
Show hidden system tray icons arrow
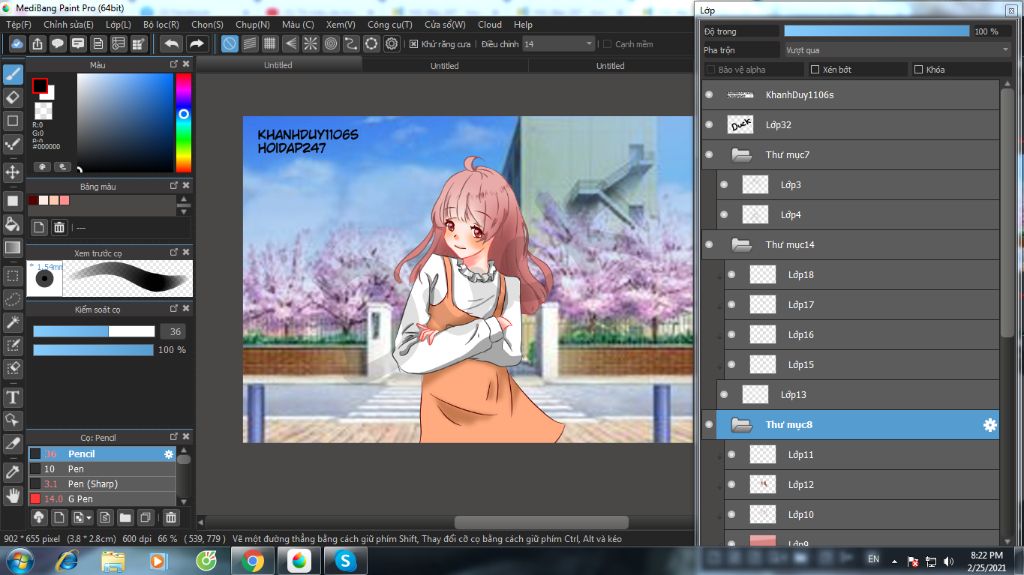coord(894,561)
